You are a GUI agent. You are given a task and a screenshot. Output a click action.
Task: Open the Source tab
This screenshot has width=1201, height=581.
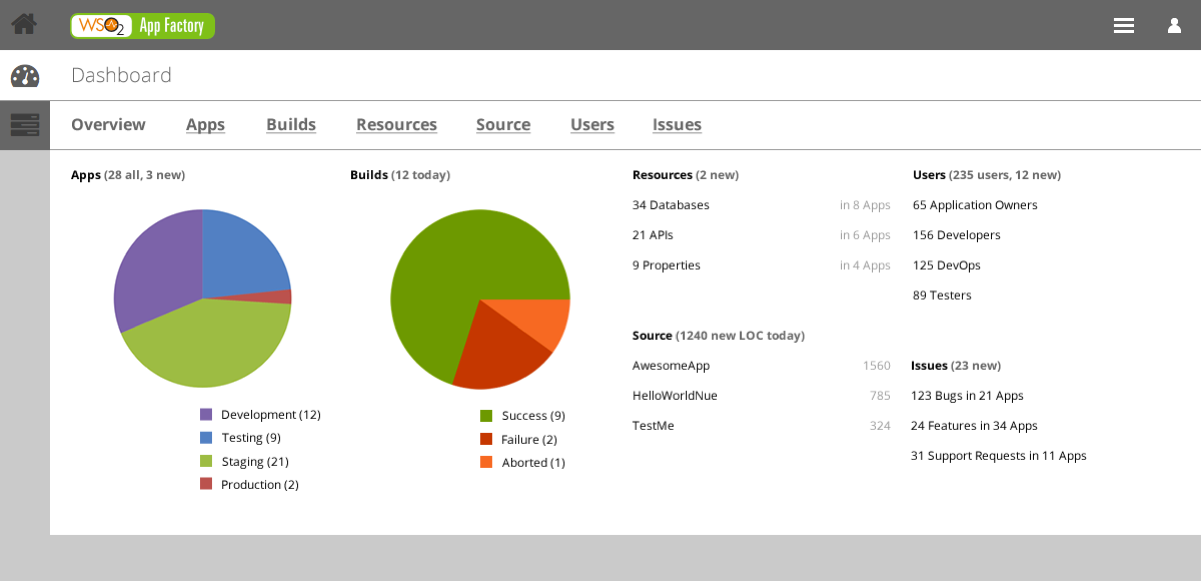coord(503,125)
